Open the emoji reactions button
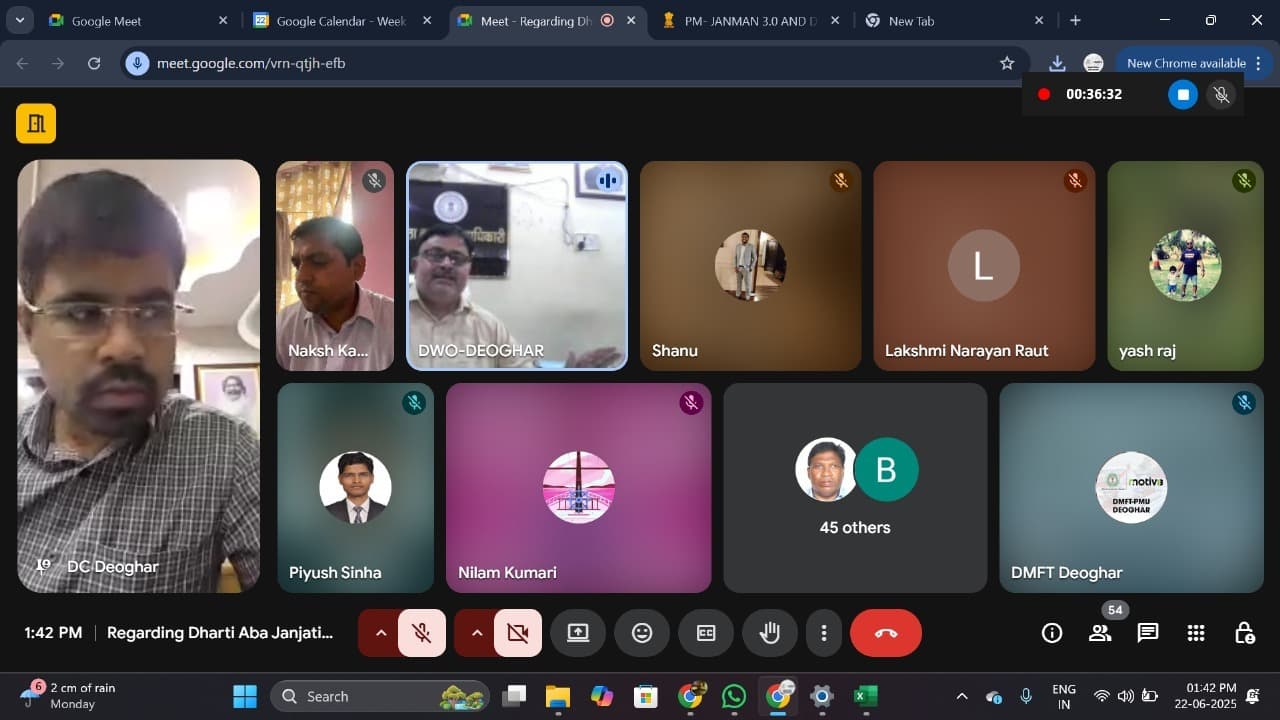This screenshot has width=1280, height=720. coord(642,633)
